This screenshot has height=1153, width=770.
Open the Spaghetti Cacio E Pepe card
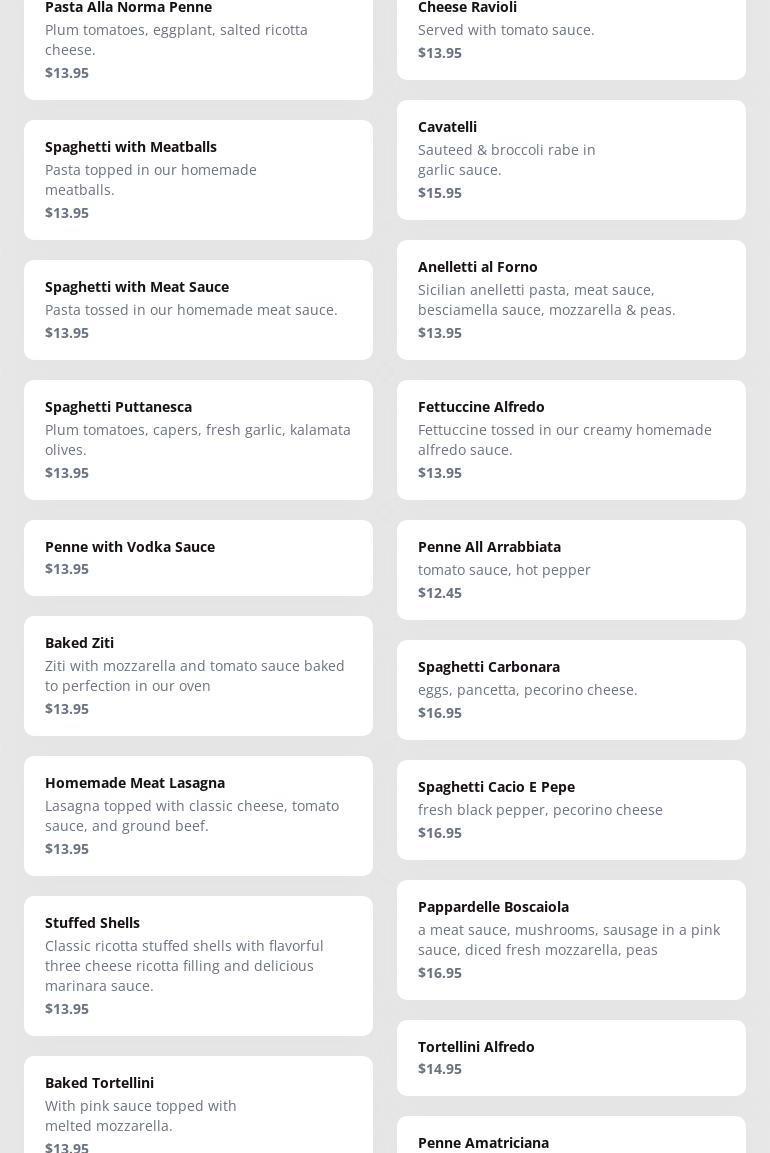coord(571,810)
